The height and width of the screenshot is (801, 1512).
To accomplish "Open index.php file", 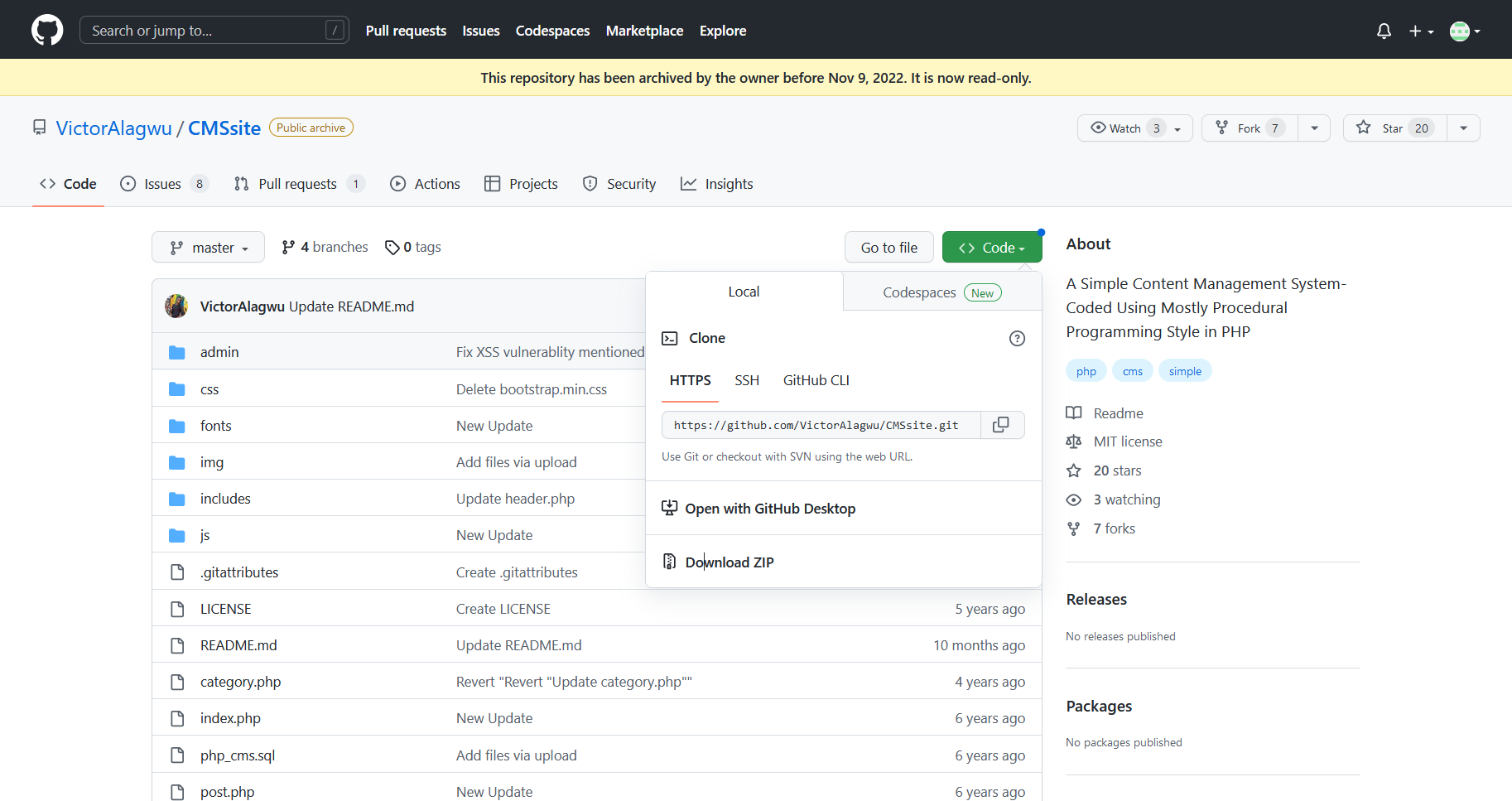I will 230,718.
